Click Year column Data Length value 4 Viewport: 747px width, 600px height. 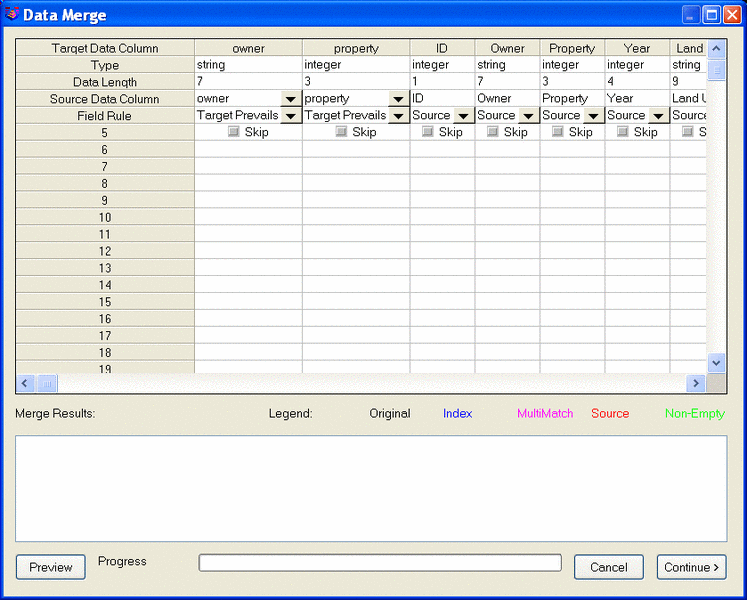coord(637,81)
